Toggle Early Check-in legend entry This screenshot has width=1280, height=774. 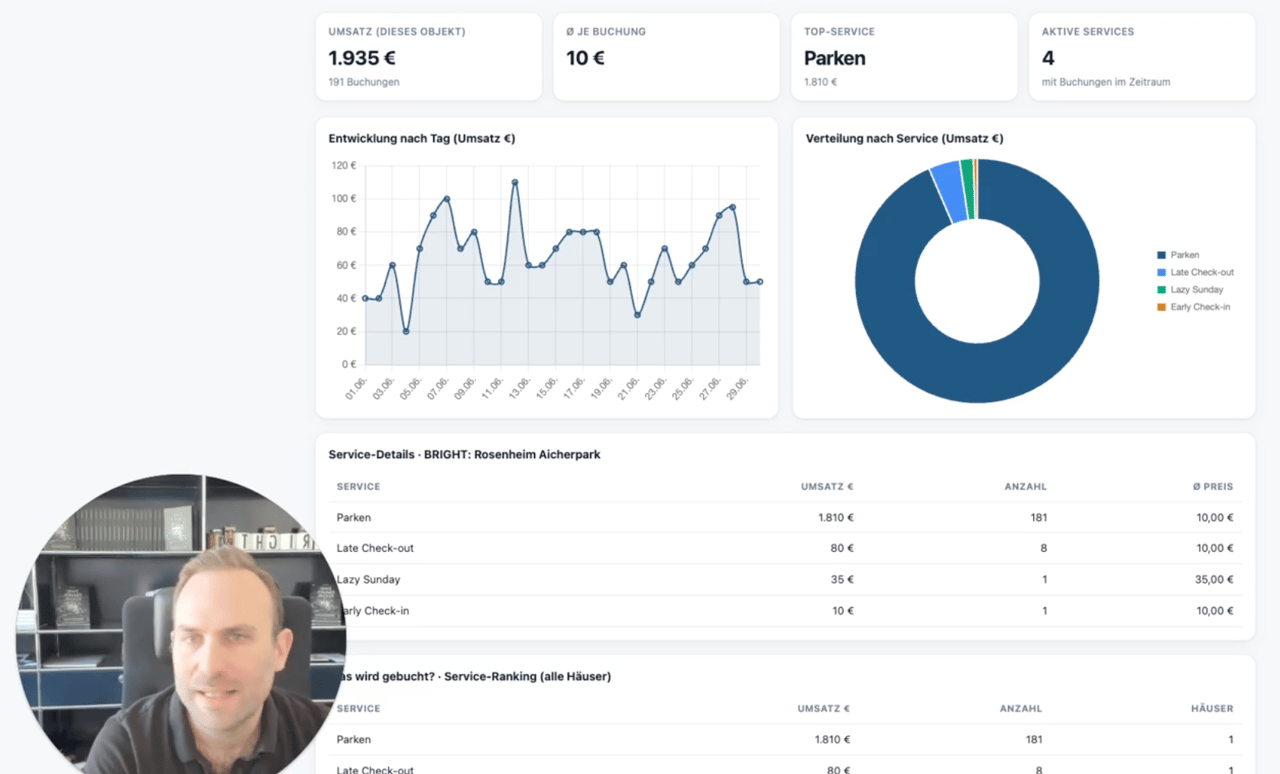(1194, 307)
